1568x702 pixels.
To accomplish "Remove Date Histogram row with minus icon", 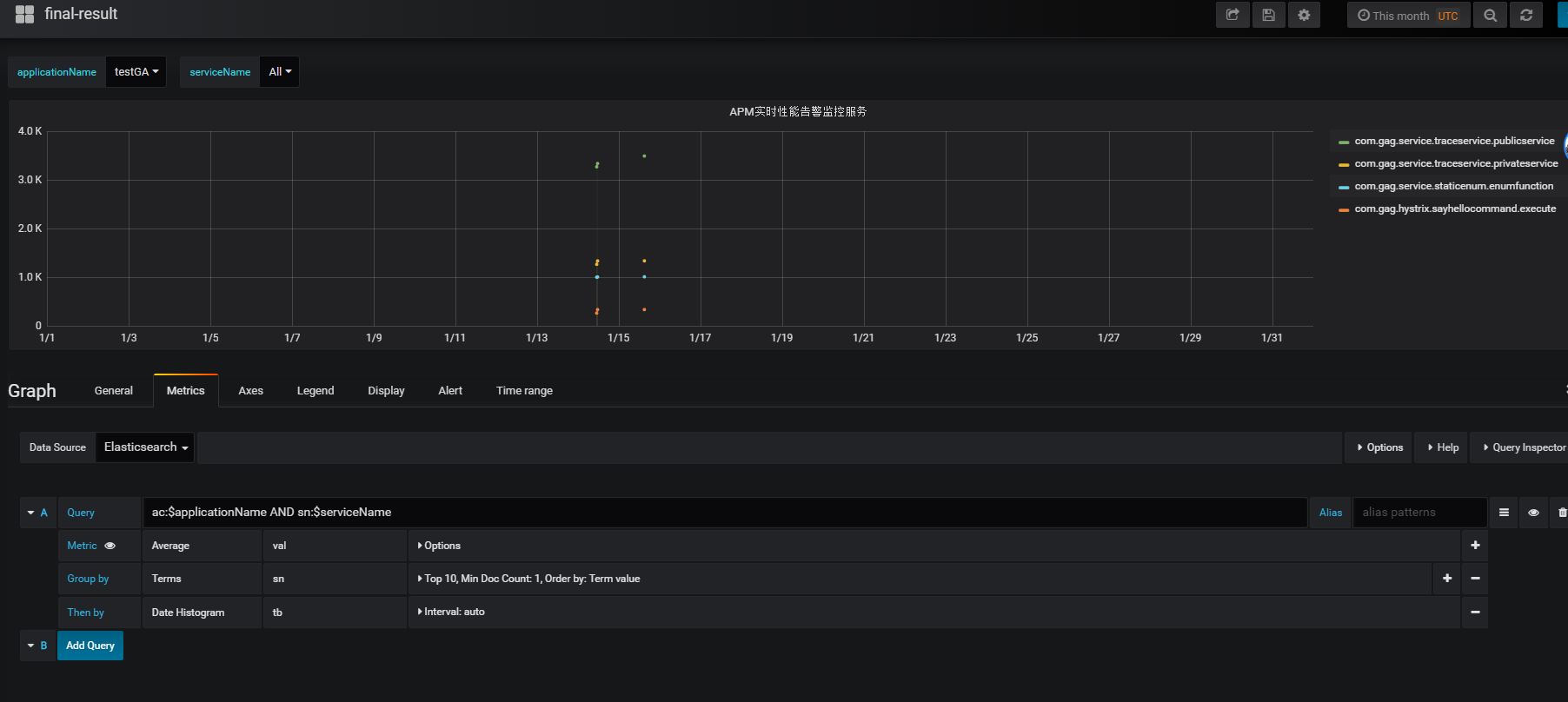I will point(1475,613).
